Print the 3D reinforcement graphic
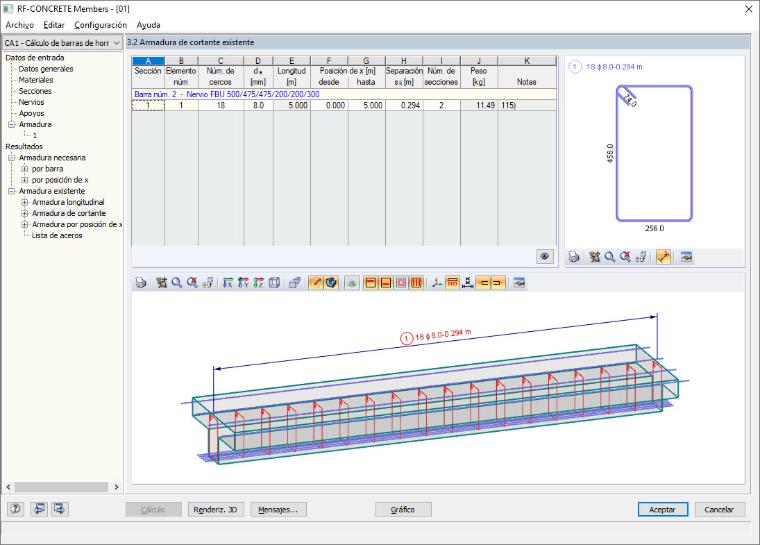Screen dimensions: 760x545 [141, 282]
